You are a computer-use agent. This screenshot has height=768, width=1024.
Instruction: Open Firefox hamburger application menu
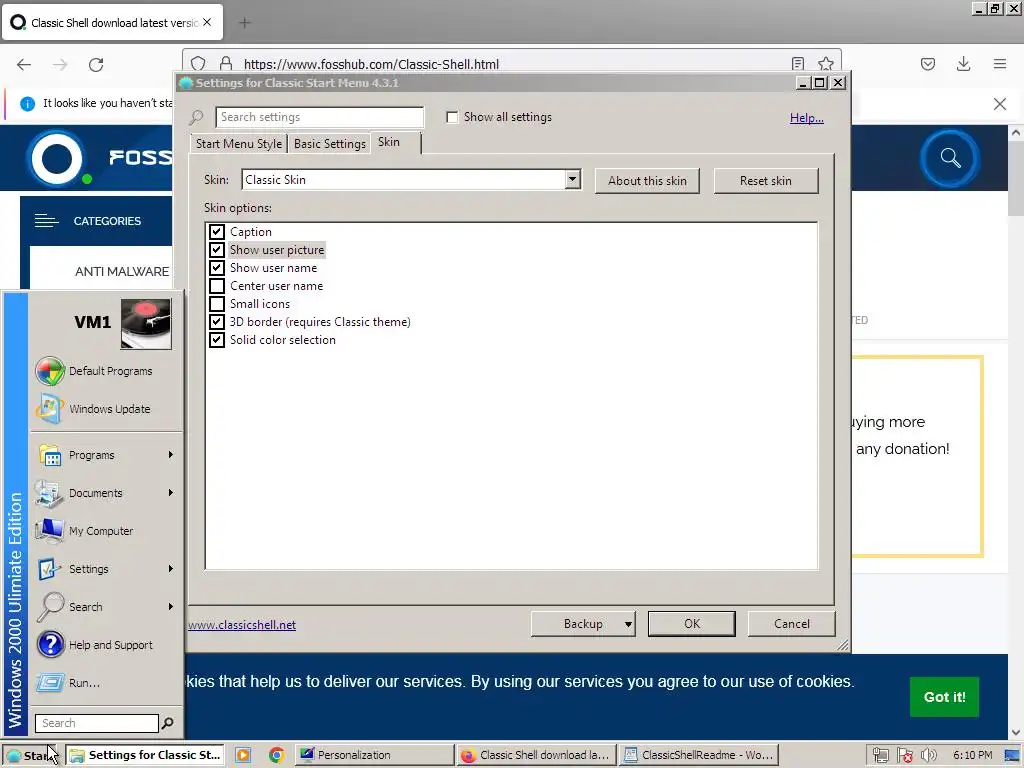tap(1000, 64)
